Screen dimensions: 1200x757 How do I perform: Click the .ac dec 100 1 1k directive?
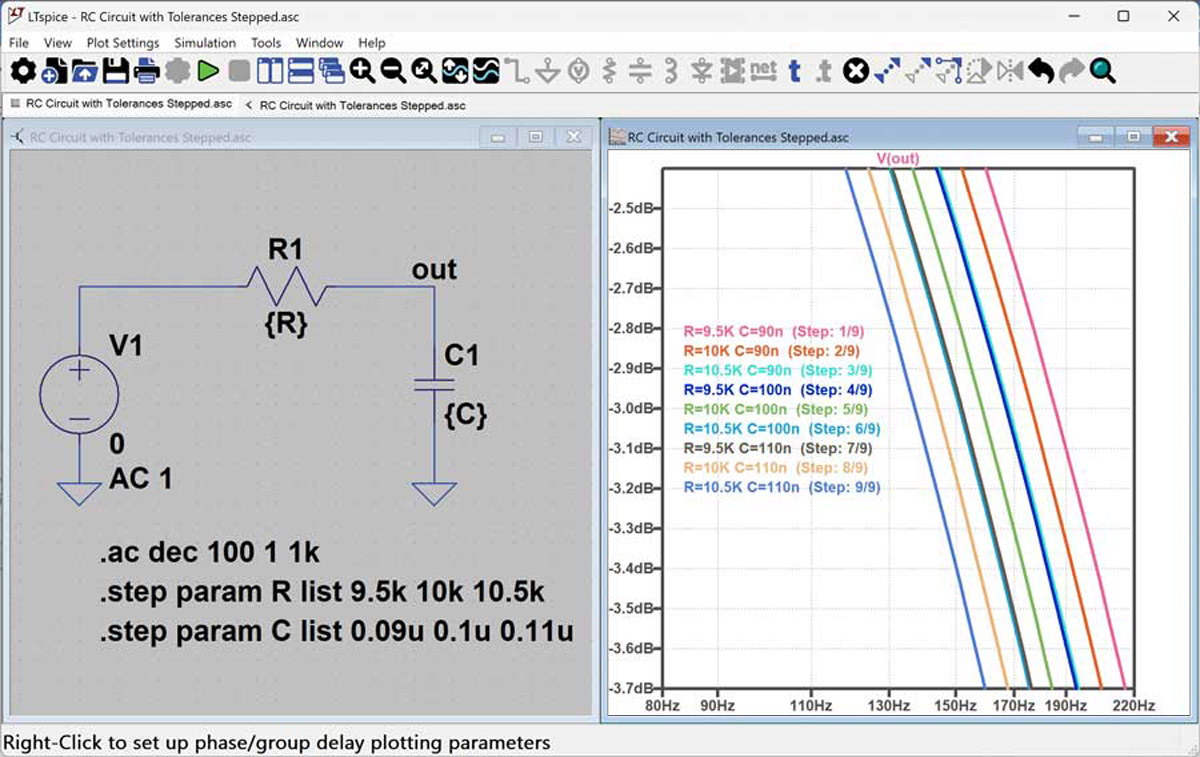point(209,553)
